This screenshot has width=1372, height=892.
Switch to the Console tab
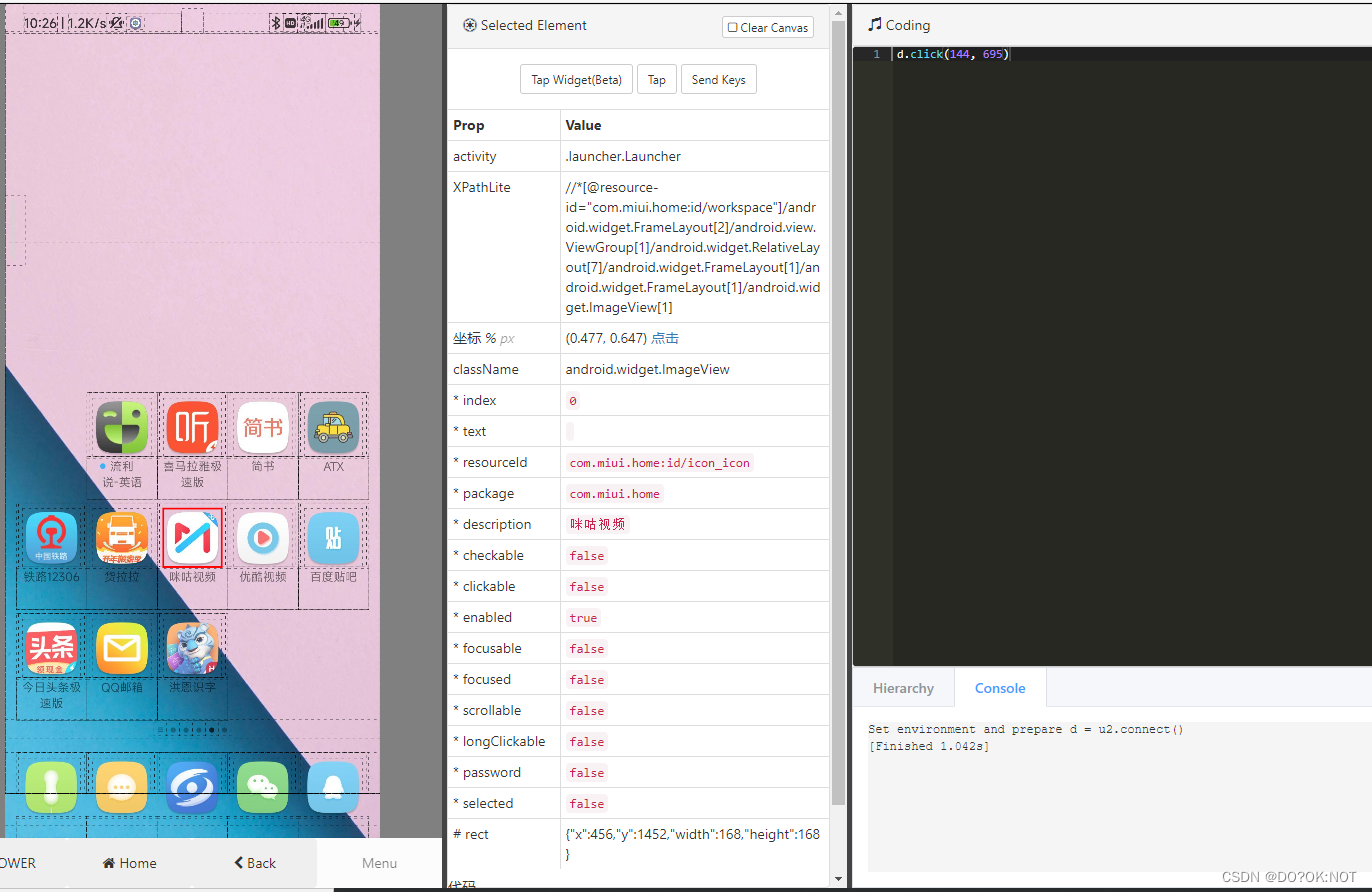pos(1000,688)
